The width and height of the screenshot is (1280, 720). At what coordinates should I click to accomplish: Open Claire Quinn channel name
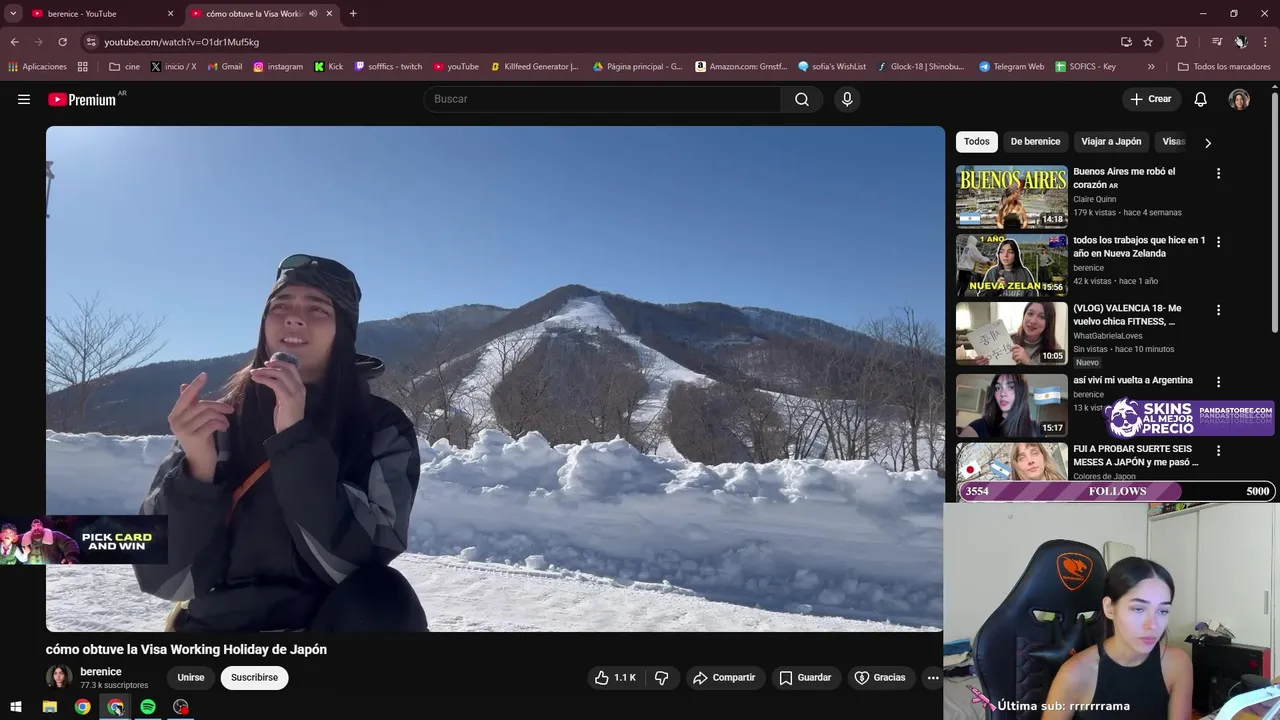[x=1095, y=199]
